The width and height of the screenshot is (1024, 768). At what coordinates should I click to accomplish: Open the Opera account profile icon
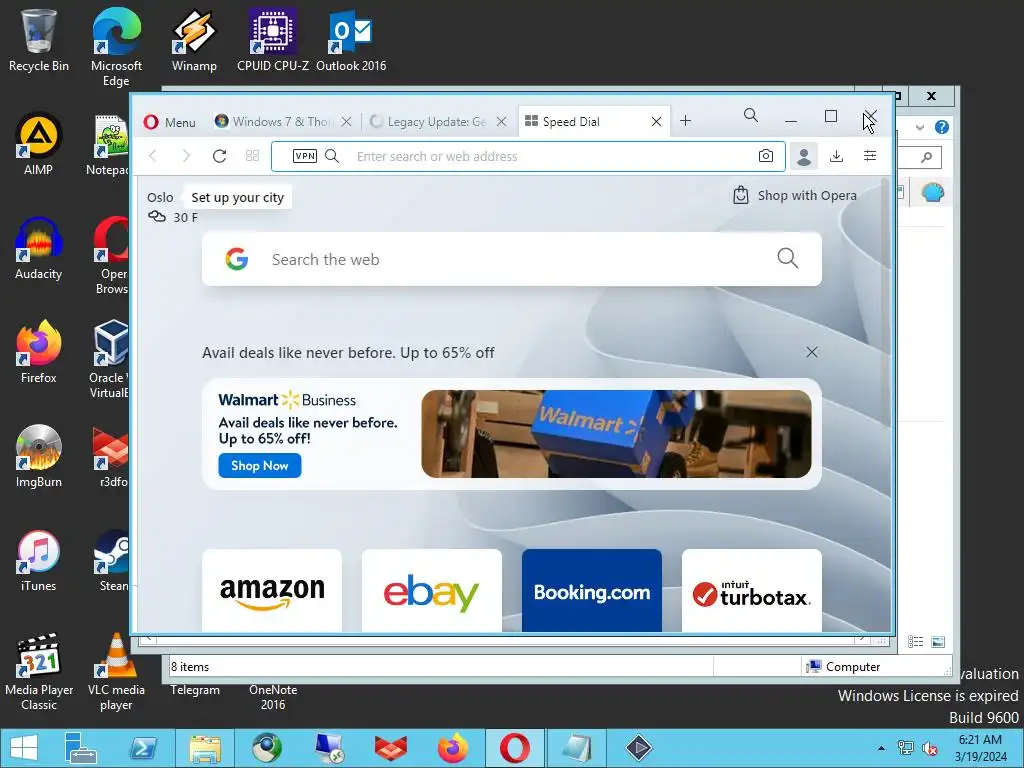(x=804, y=156)
